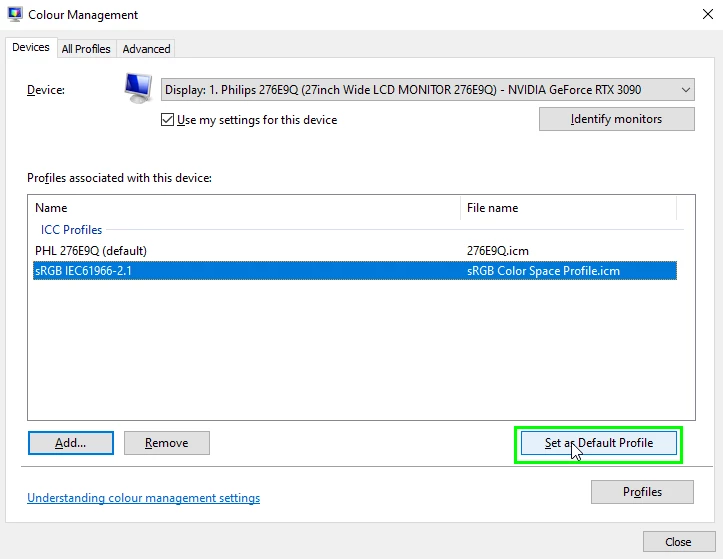Click the Add... button
This screenshot has width=723, height=559.
coord(71,443)
